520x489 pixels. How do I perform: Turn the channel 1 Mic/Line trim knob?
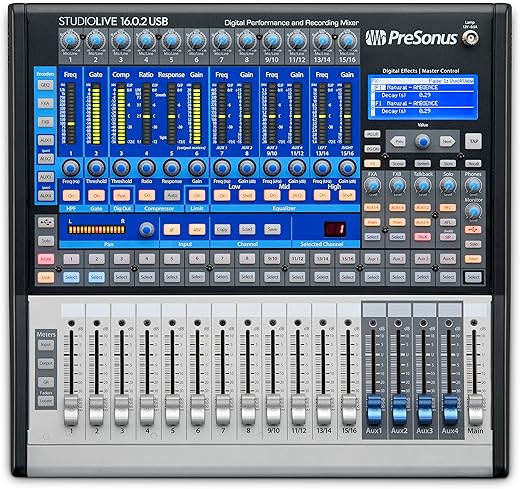[70, 40]
